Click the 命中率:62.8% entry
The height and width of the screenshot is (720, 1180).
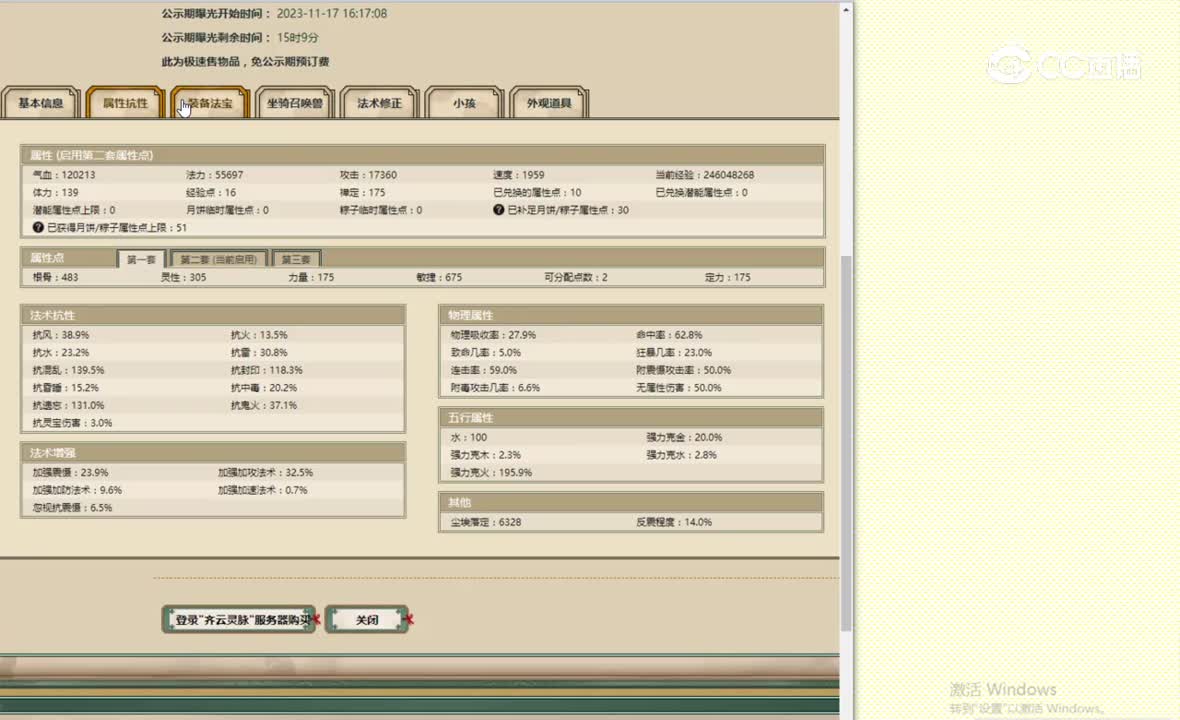click(669, 335)
